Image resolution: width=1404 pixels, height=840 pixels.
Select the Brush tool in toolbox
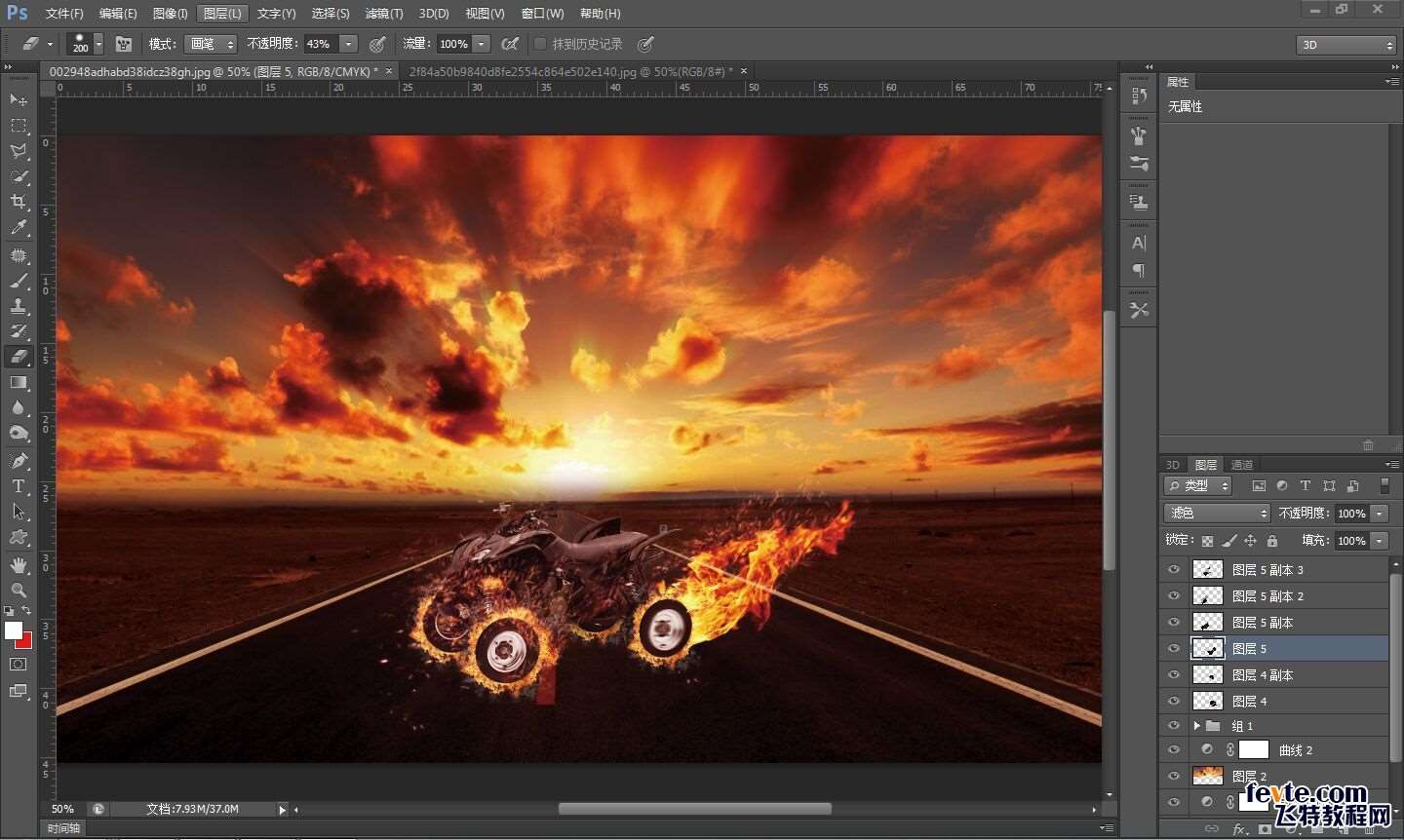pyautogui.click(x=19, y=281)
